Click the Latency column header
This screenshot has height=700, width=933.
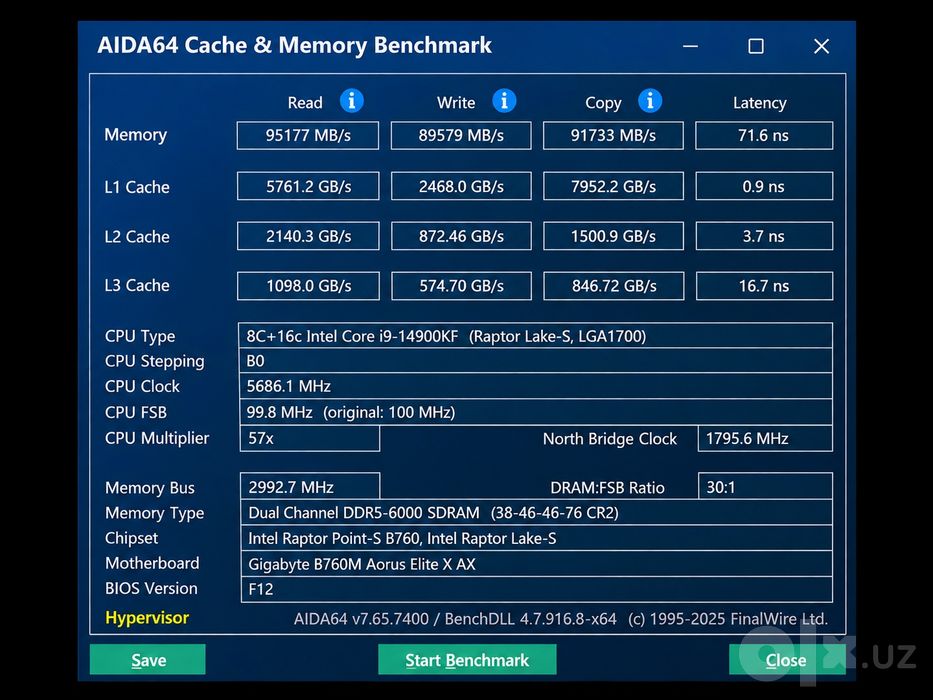click(759, 103)
